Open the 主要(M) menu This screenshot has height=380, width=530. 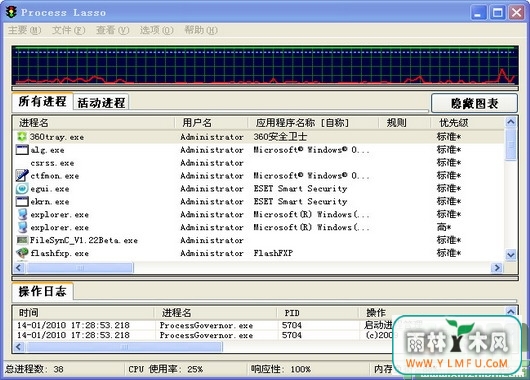click(x=24, y=30)
